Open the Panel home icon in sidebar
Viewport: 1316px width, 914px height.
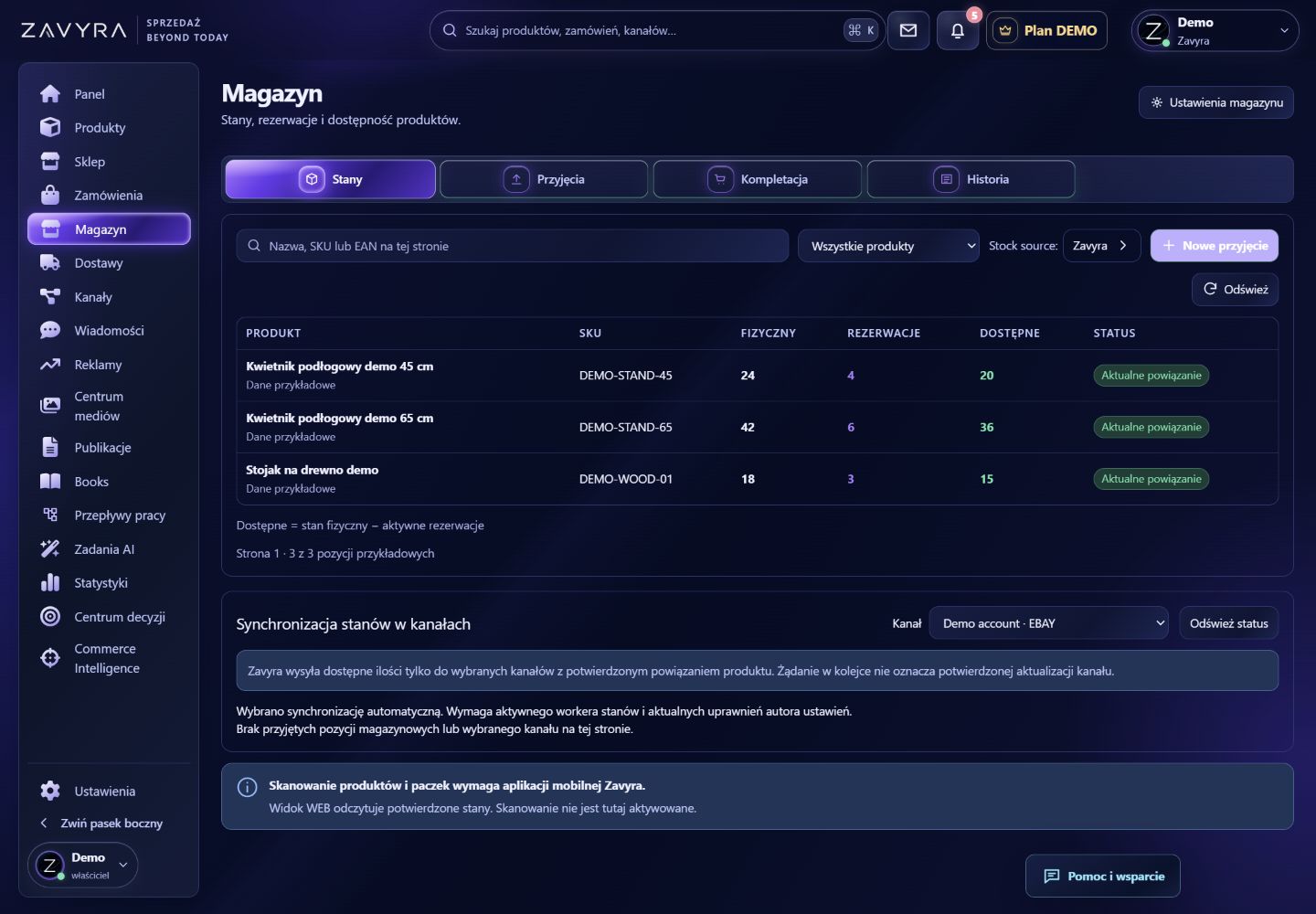point(50,94)
